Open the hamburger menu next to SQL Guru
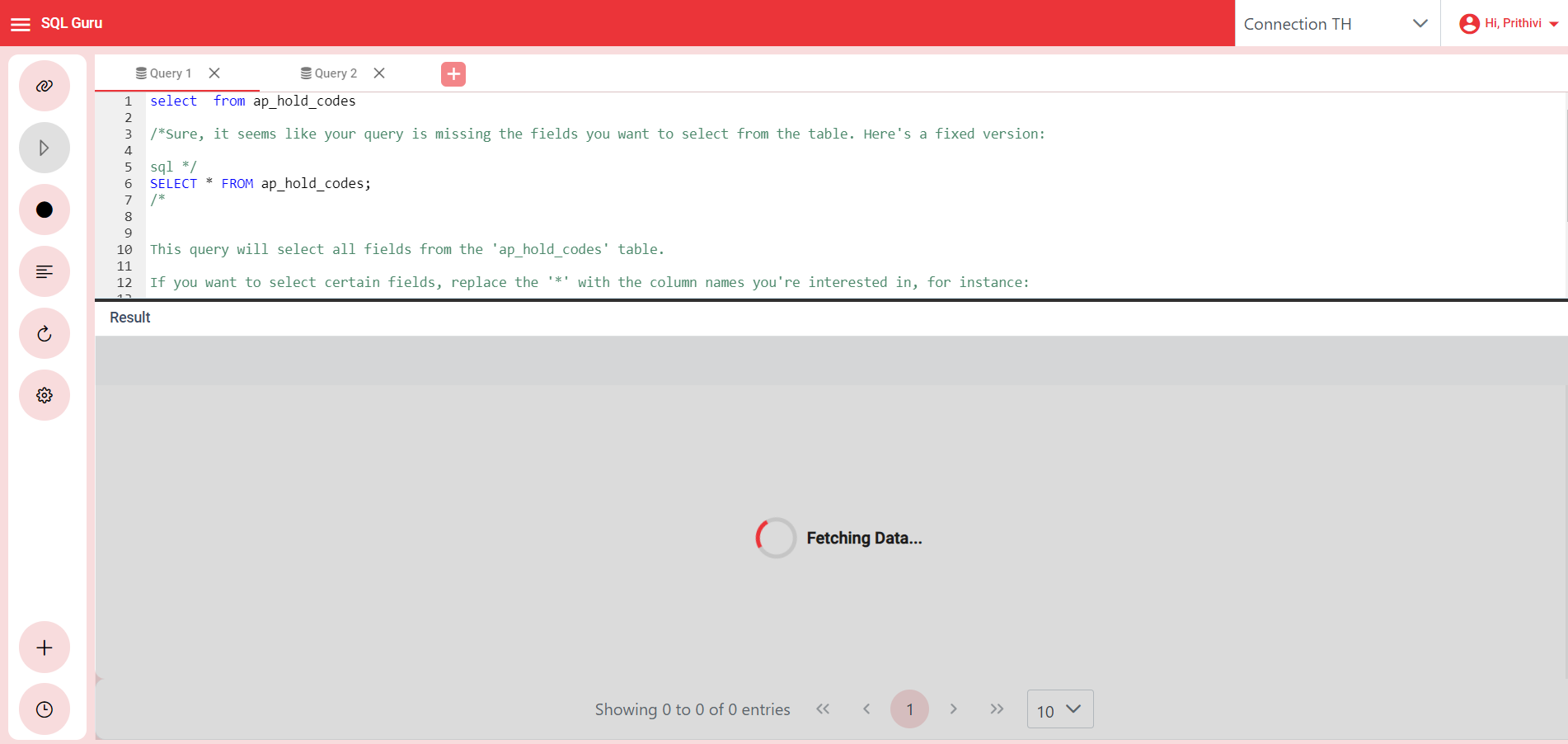Image resolution: width=1568 pixels, height=744 pixels. 21,24
